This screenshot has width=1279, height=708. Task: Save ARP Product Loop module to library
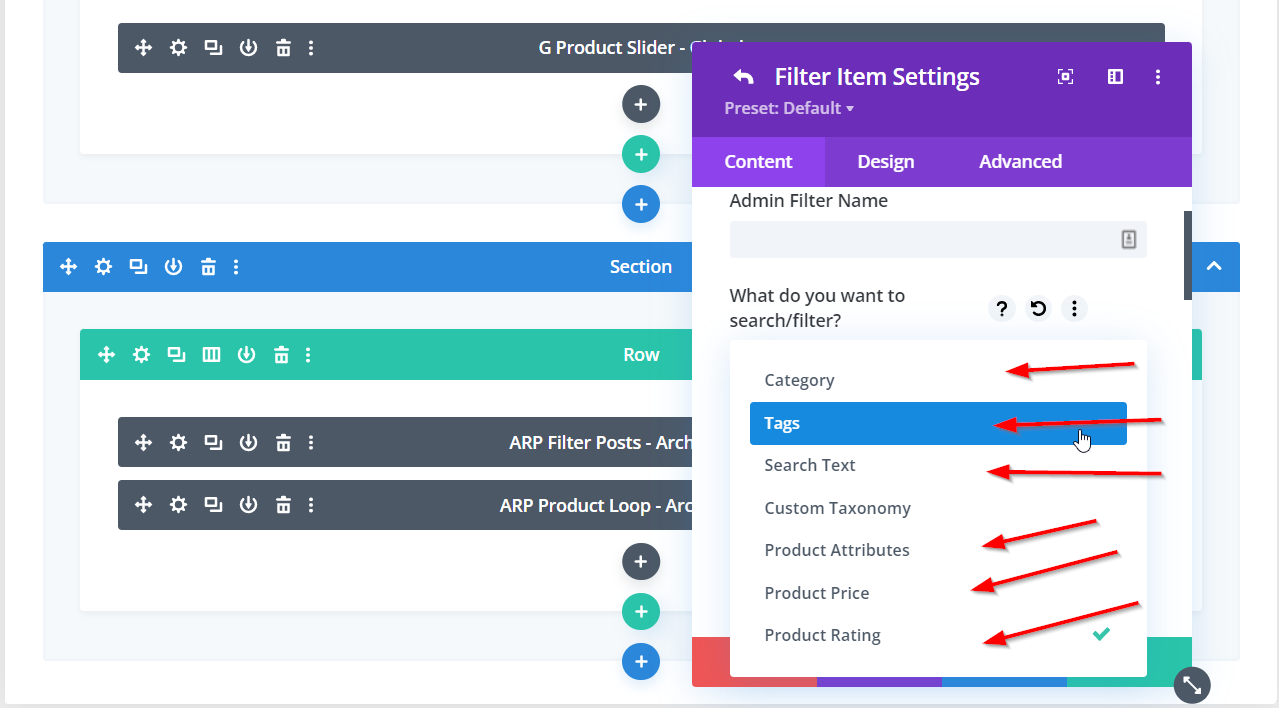tap(248, 506)
